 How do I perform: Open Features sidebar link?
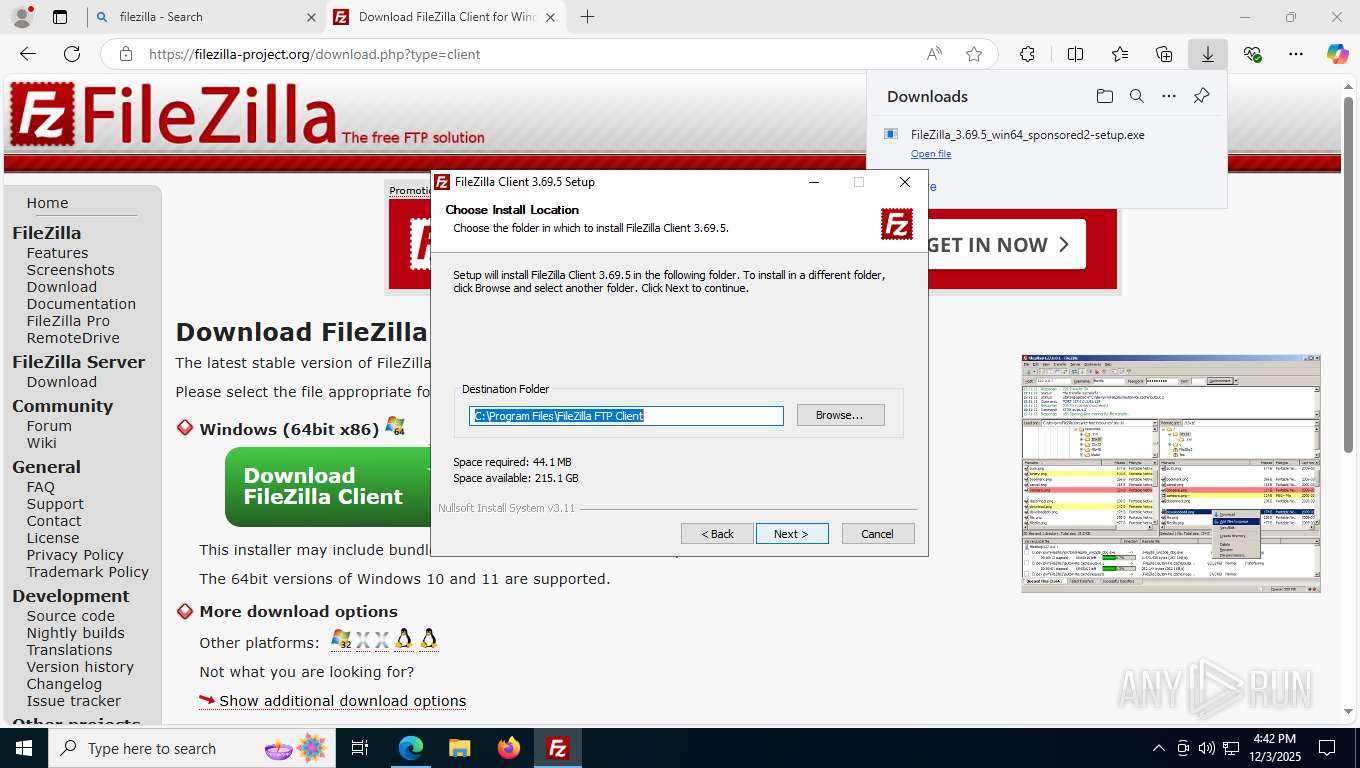click(x=57, y=253)
